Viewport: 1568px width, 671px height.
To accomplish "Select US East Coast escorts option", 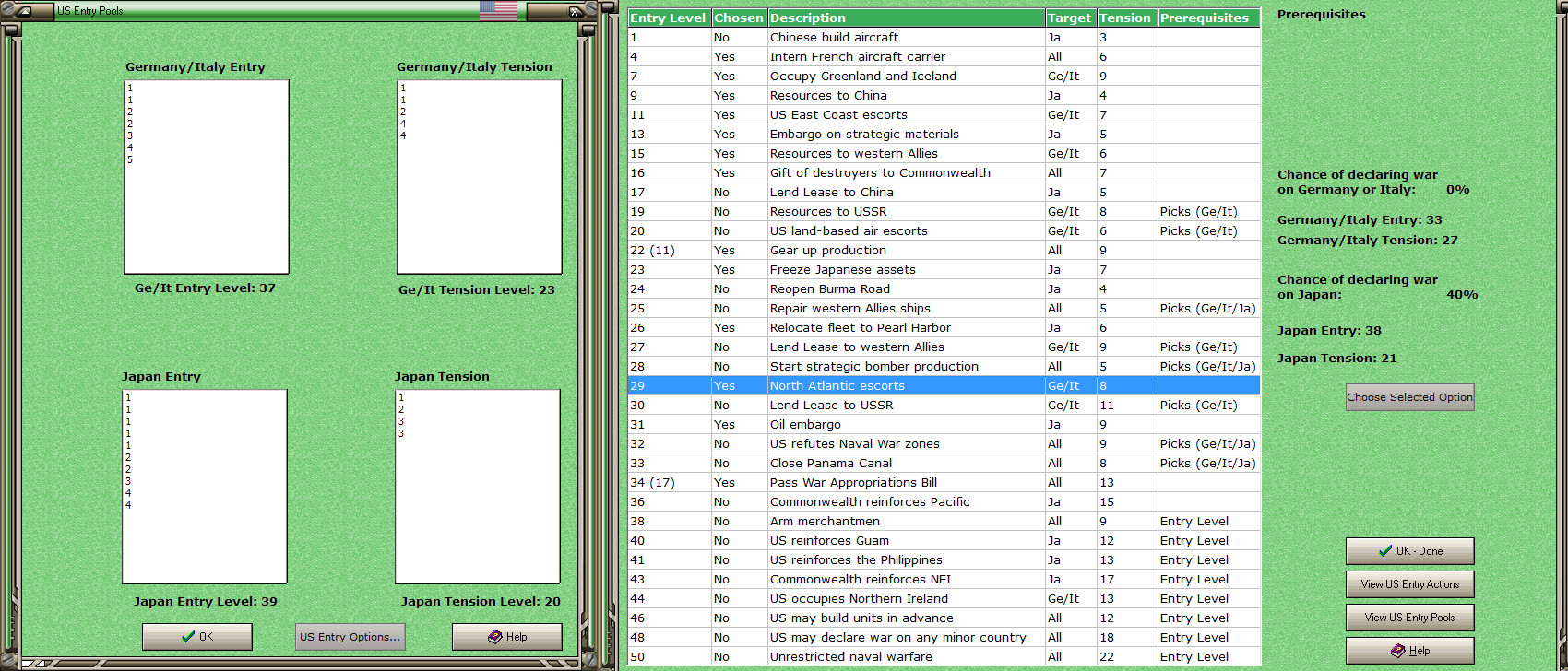I will pos(944,114).
